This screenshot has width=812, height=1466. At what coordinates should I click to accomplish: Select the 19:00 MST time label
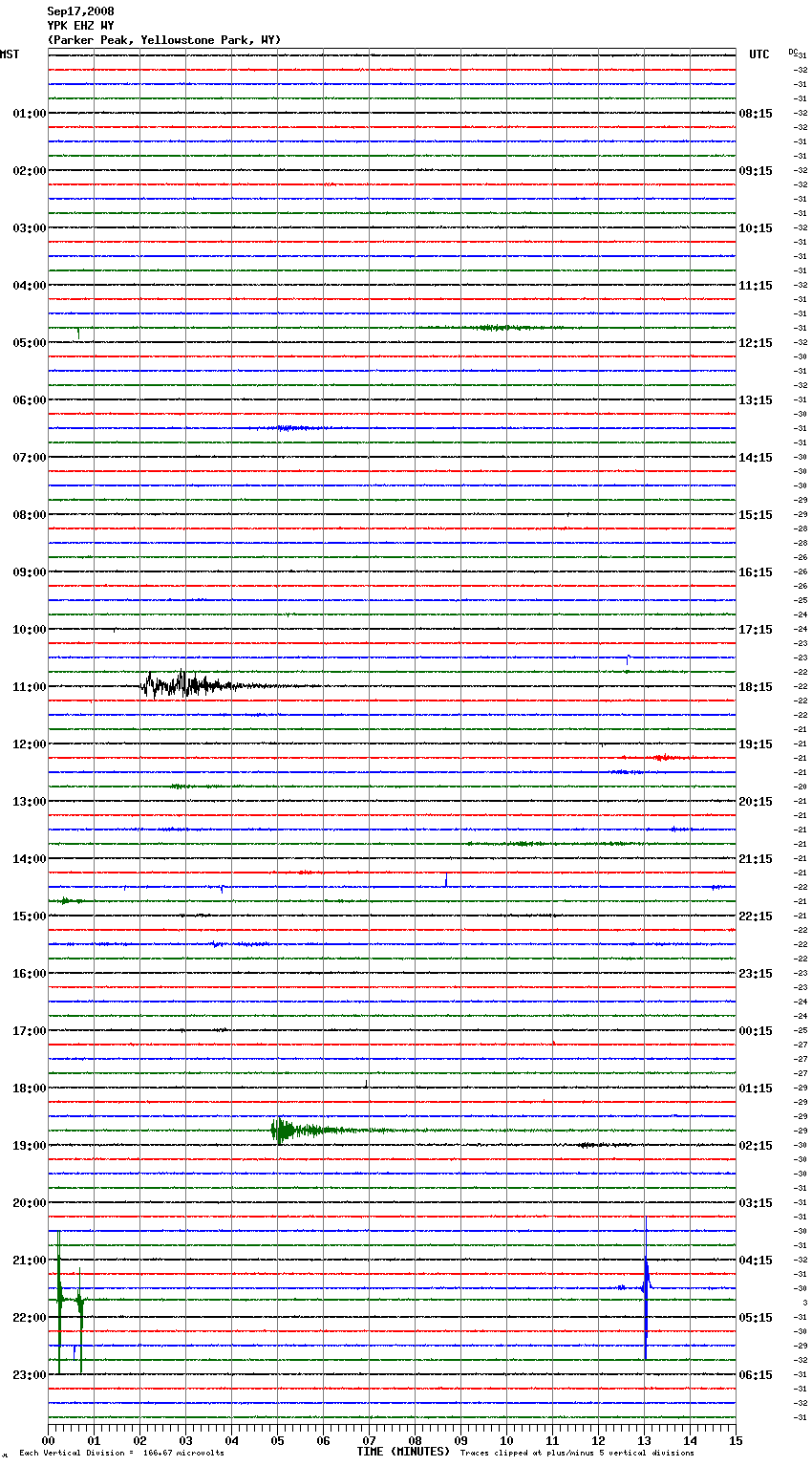click(x=30, y=1146)
